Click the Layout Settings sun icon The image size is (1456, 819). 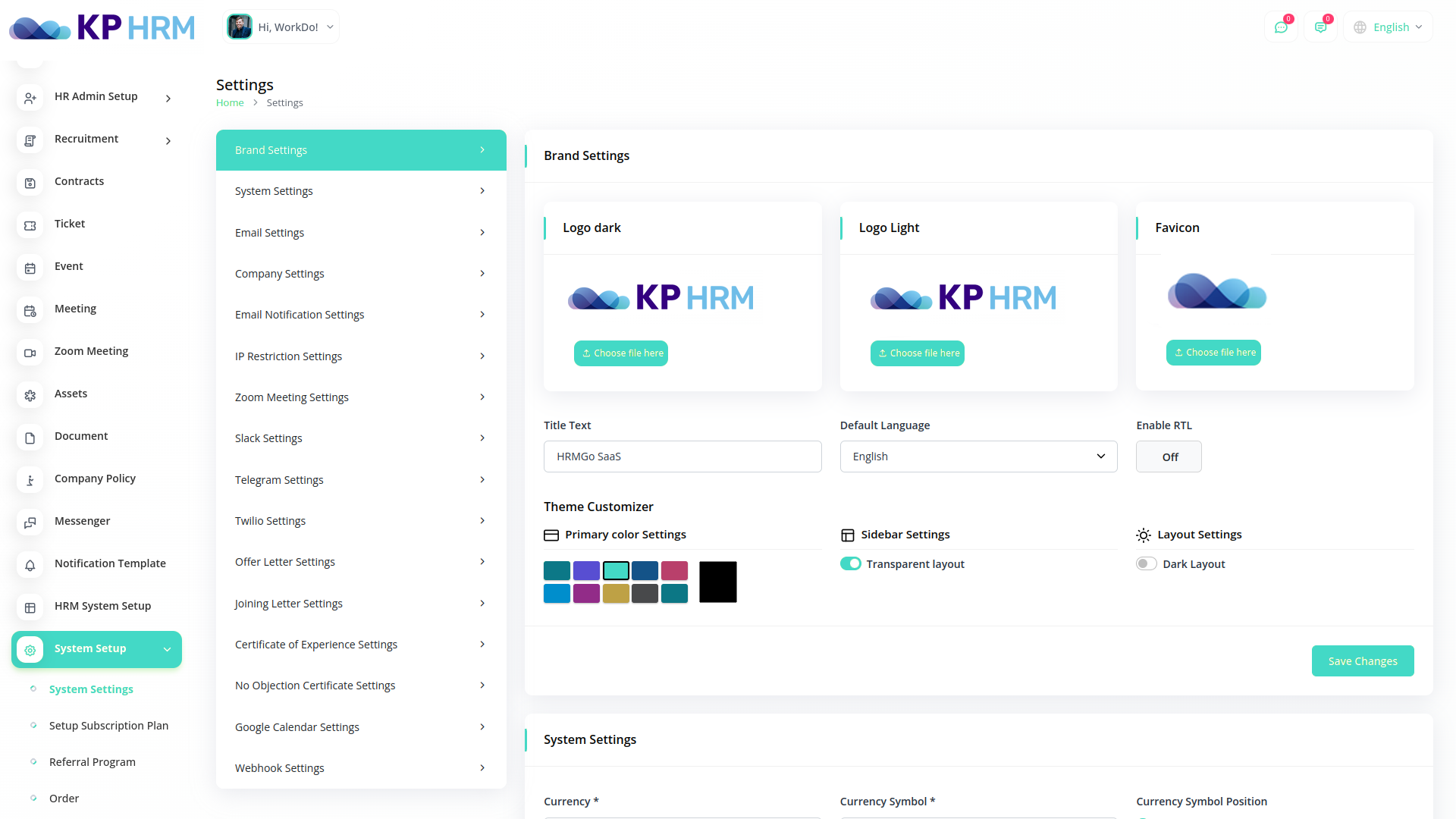1144,535
